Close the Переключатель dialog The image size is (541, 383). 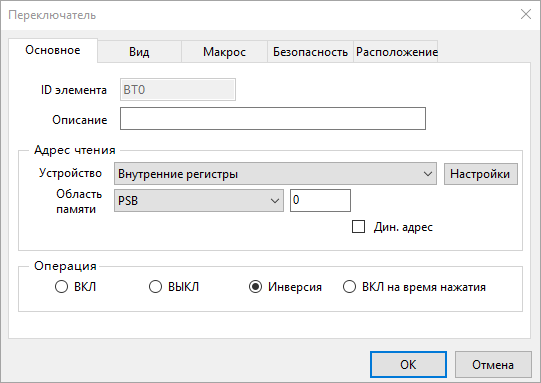pyautogui.click(x=526, y=14)
